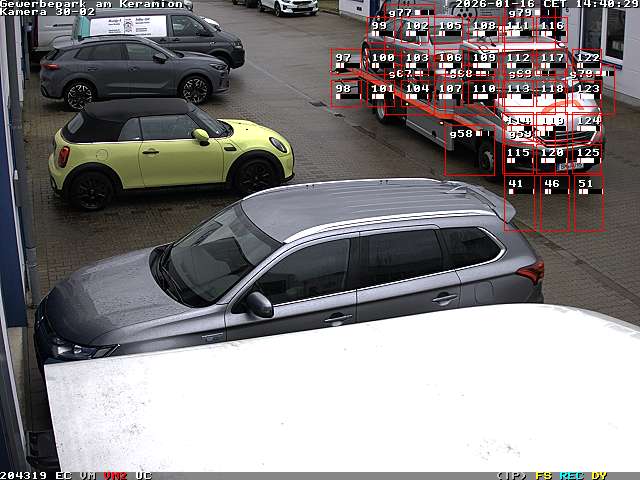
Task: Click the REC indicator in status bar
Action: point(571,475)
